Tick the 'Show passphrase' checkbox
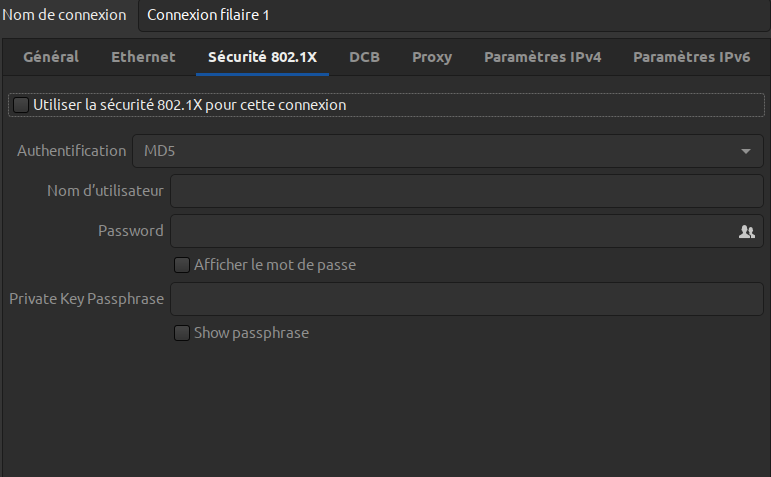 (x=182, y=333)
